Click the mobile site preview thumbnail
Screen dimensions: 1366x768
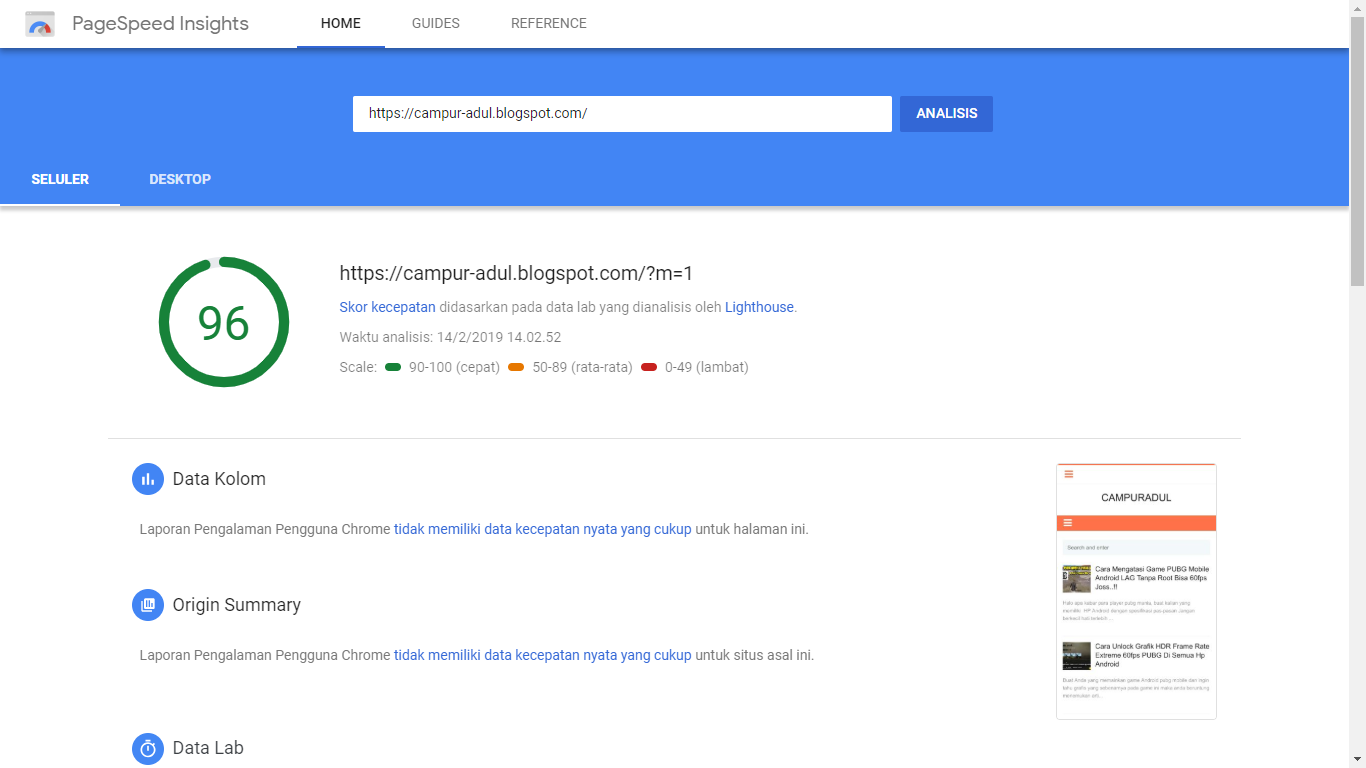tap(1136, 591)
